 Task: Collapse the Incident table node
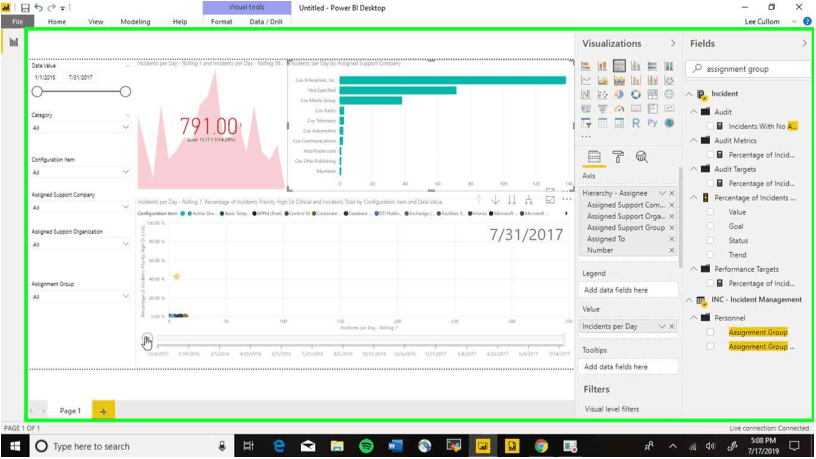click(x=689, y=94)
